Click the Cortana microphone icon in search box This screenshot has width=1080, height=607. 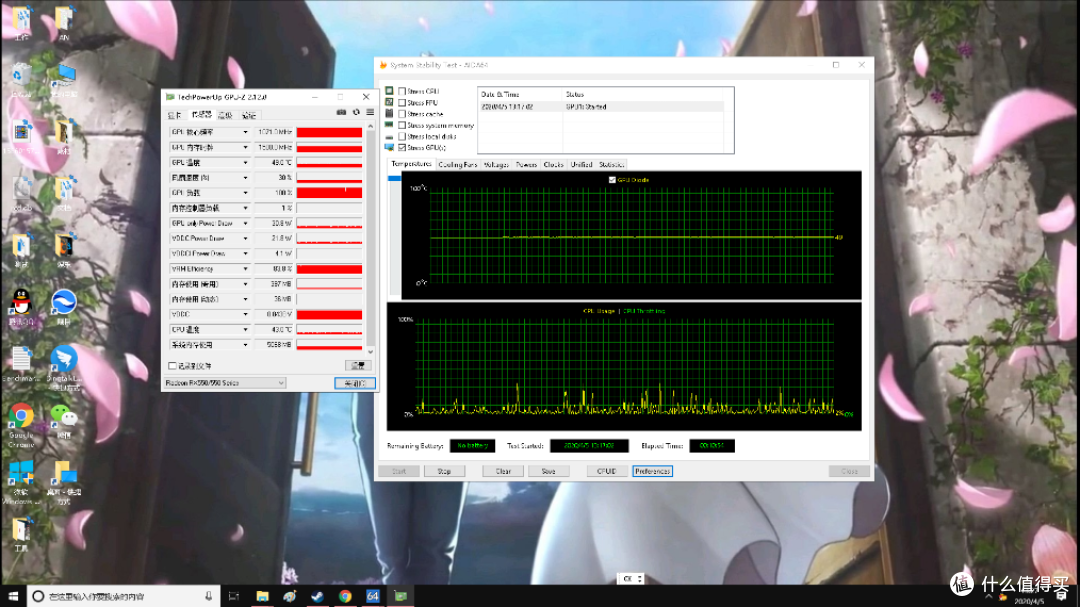coord(209,596)
